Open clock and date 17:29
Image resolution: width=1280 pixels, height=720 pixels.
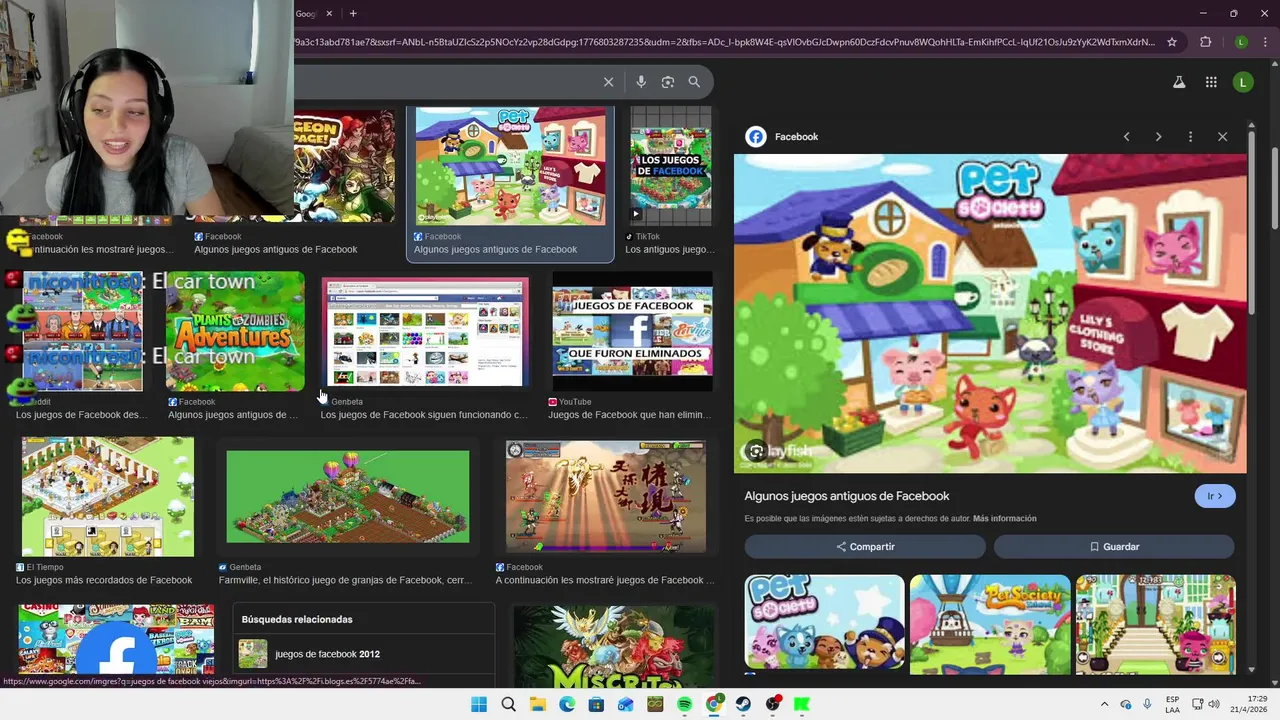click(x=1249, y=704)
